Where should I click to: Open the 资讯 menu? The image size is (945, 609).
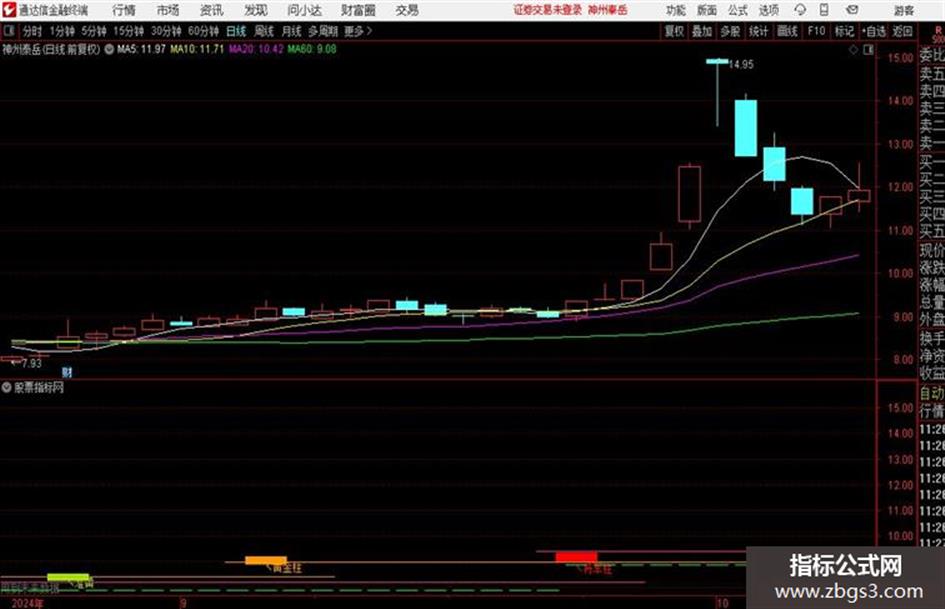[212, 10]
